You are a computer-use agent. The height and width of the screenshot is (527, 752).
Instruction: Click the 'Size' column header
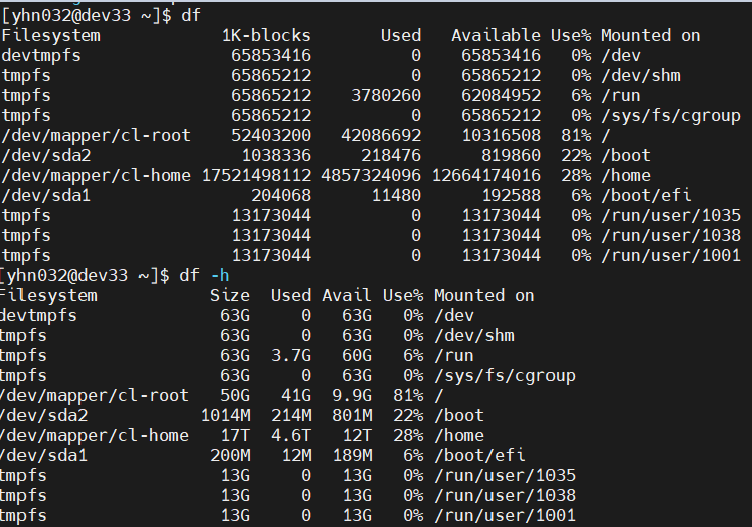230,295
